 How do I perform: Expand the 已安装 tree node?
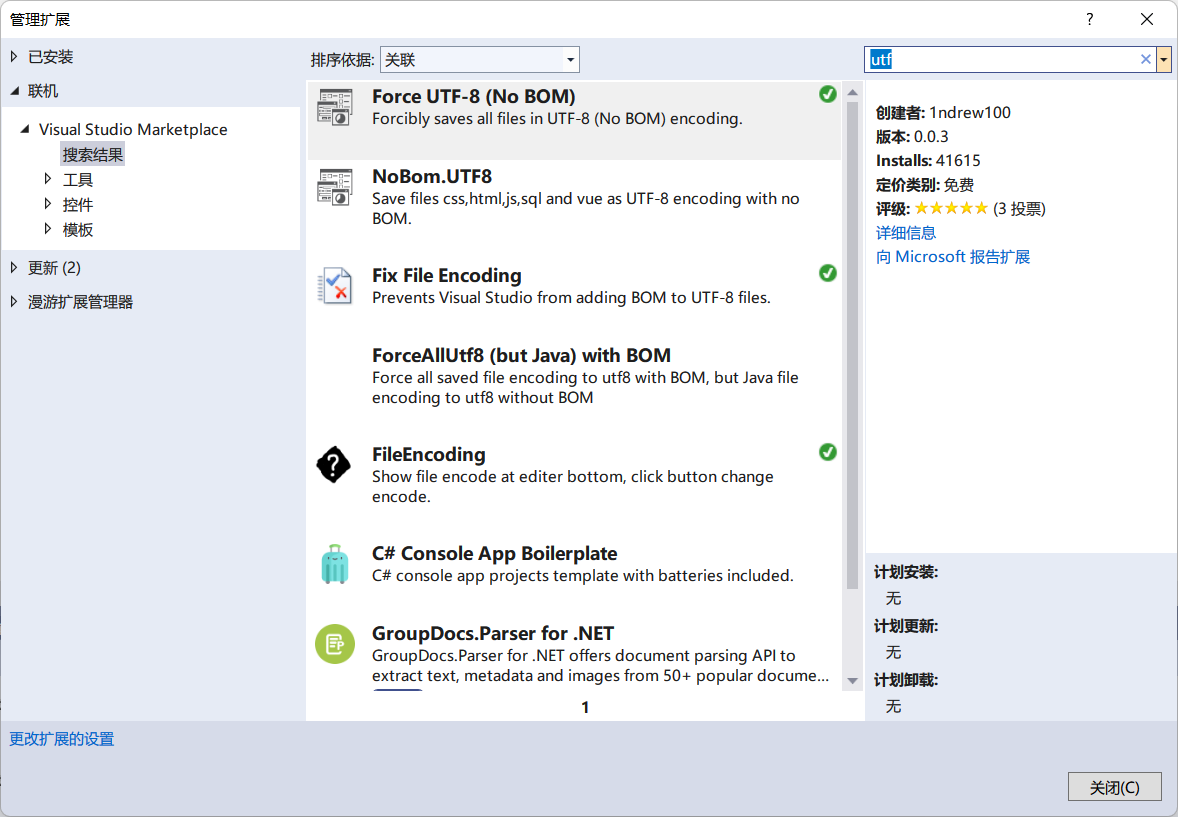tap(14, 56)
